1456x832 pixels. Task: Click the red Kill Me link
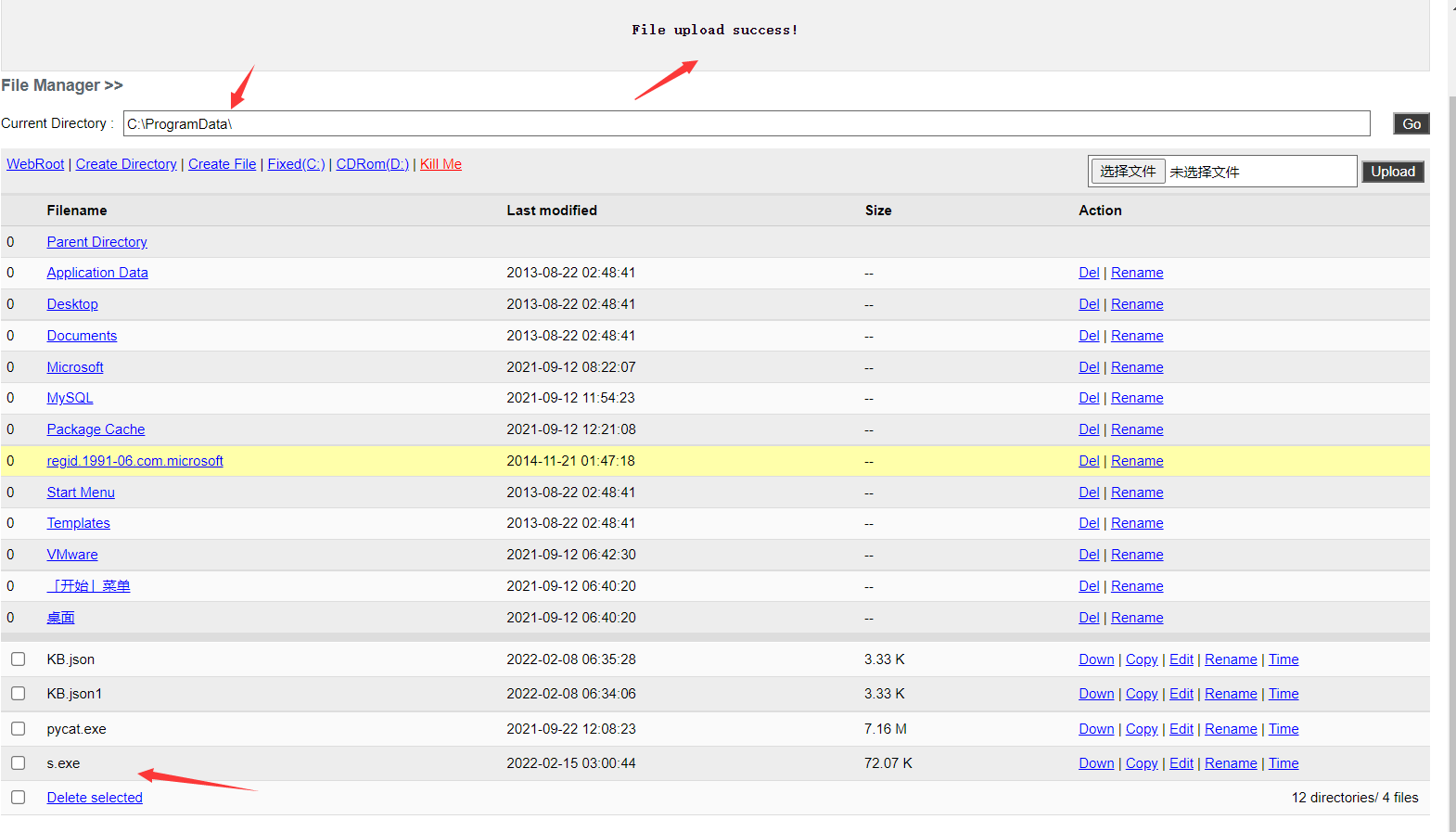[x=441, y=164]
